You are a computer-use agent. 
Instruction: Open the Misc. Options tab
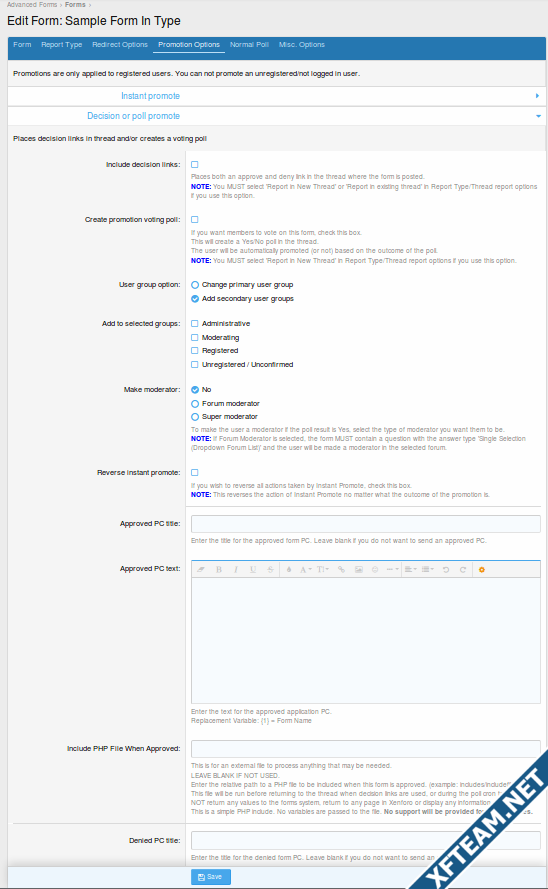pos(301,44)
